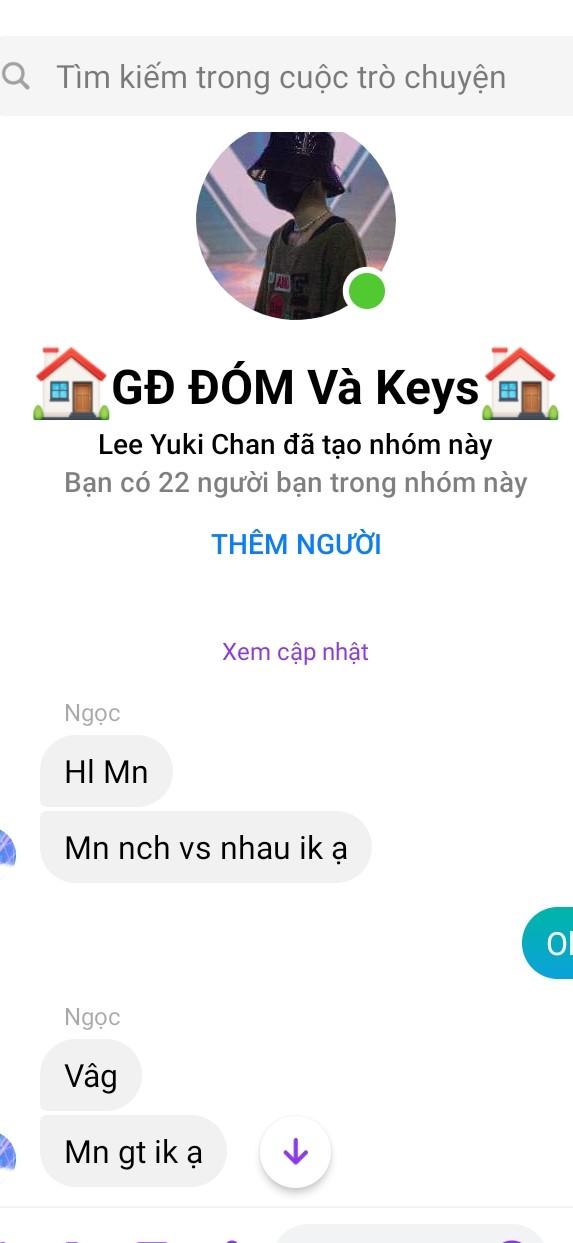Tap the green online status dot
573x1243 pixels.
pos(367,292)
